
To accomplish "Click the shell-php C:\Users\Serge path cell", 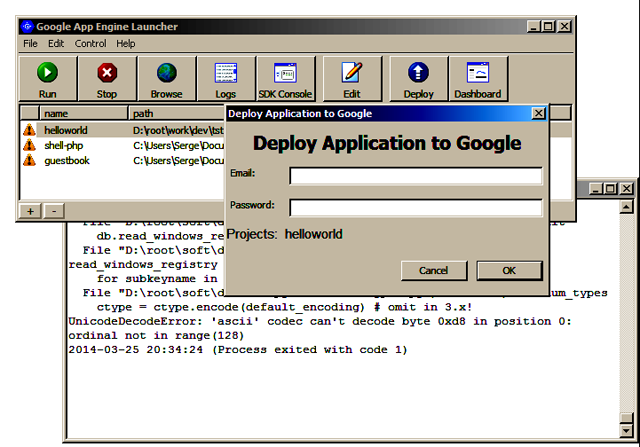I will click(x=178, y=145).
